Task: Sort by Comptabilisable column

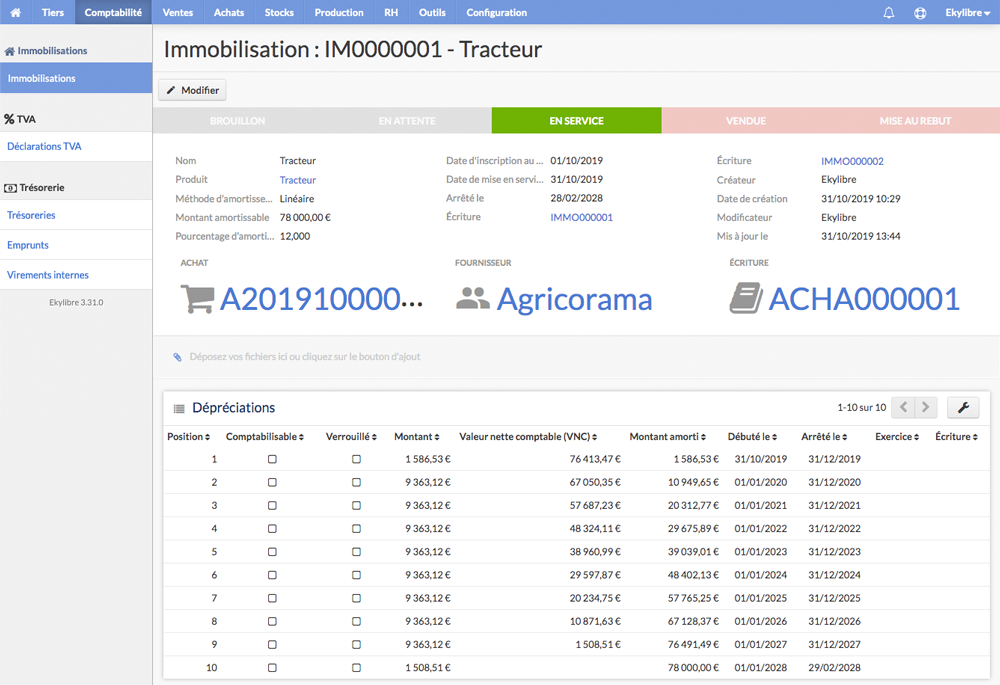Action: pyautogui.click(x=265, y=437)
